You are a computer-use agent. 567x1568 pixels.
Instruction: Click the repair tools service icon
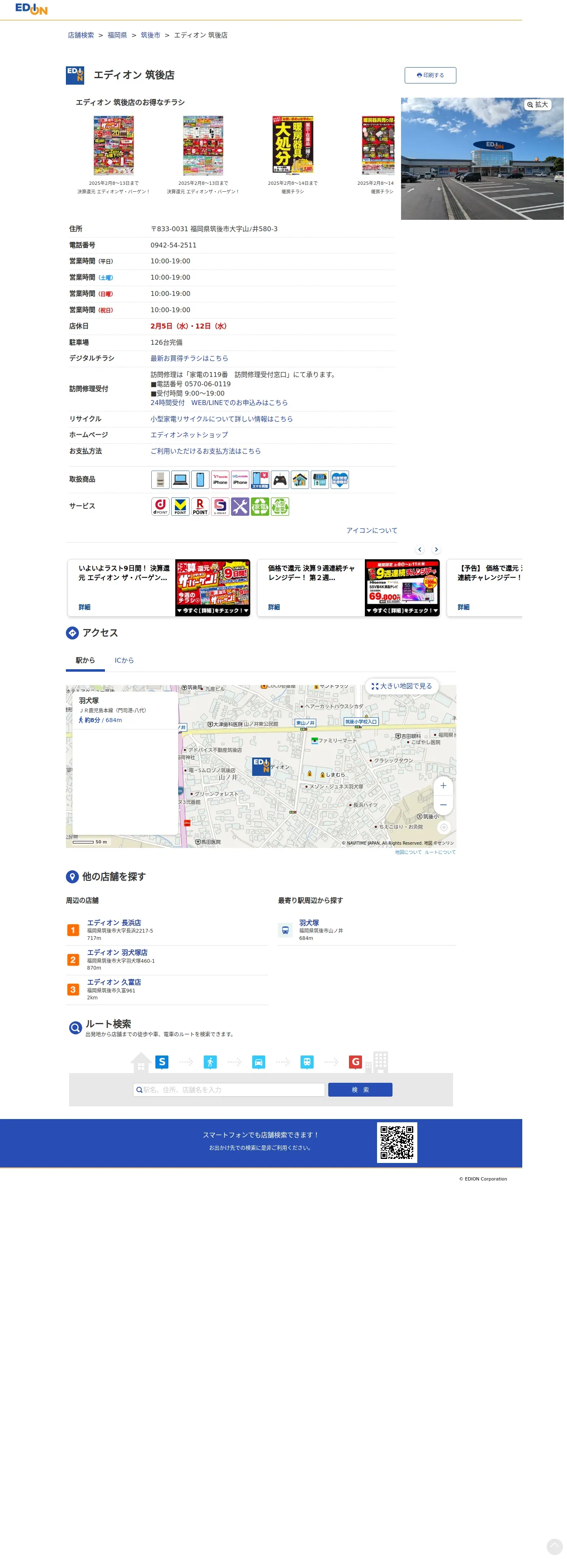click(240, 506)
